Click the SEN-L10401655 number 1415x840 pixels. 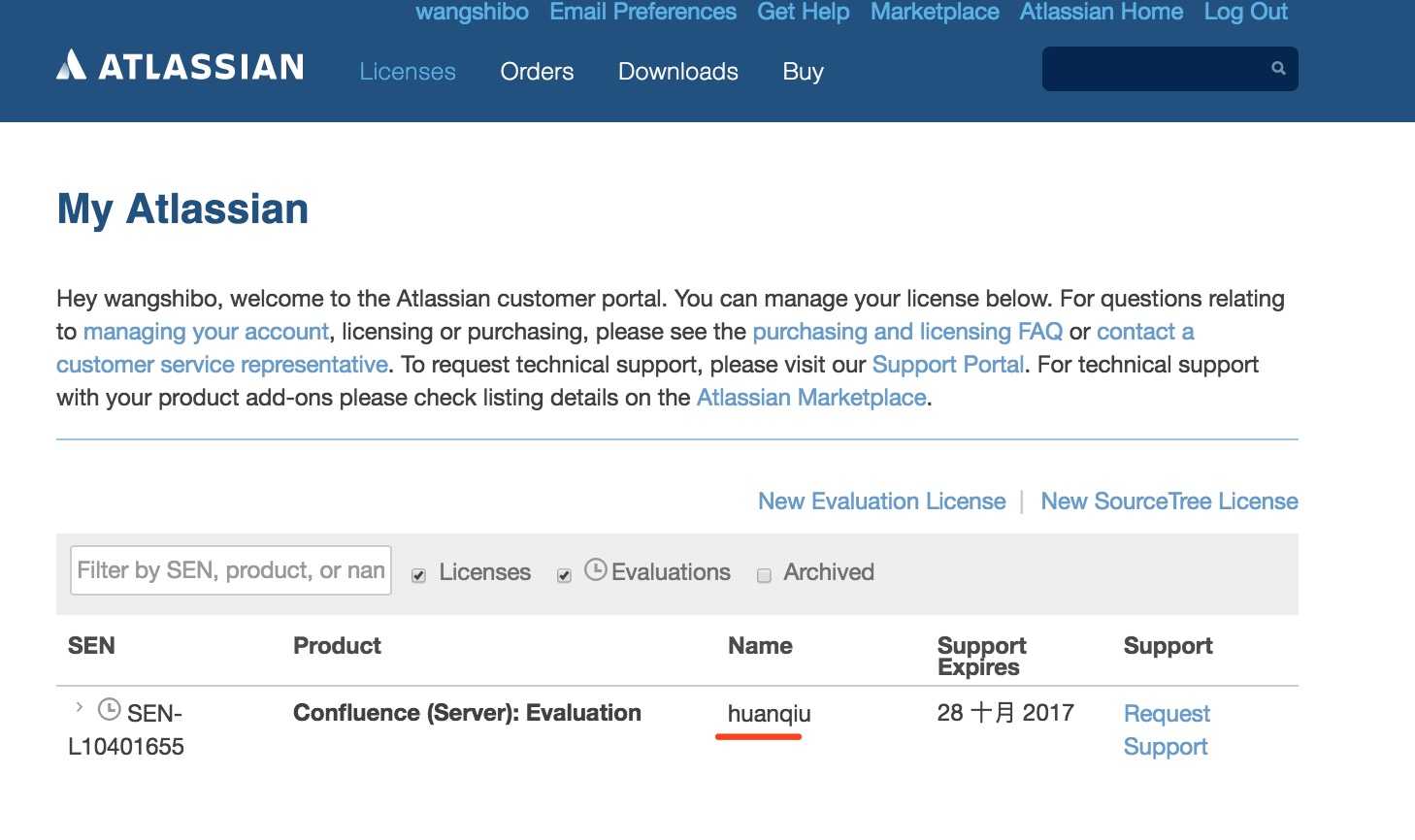[125, 730]
